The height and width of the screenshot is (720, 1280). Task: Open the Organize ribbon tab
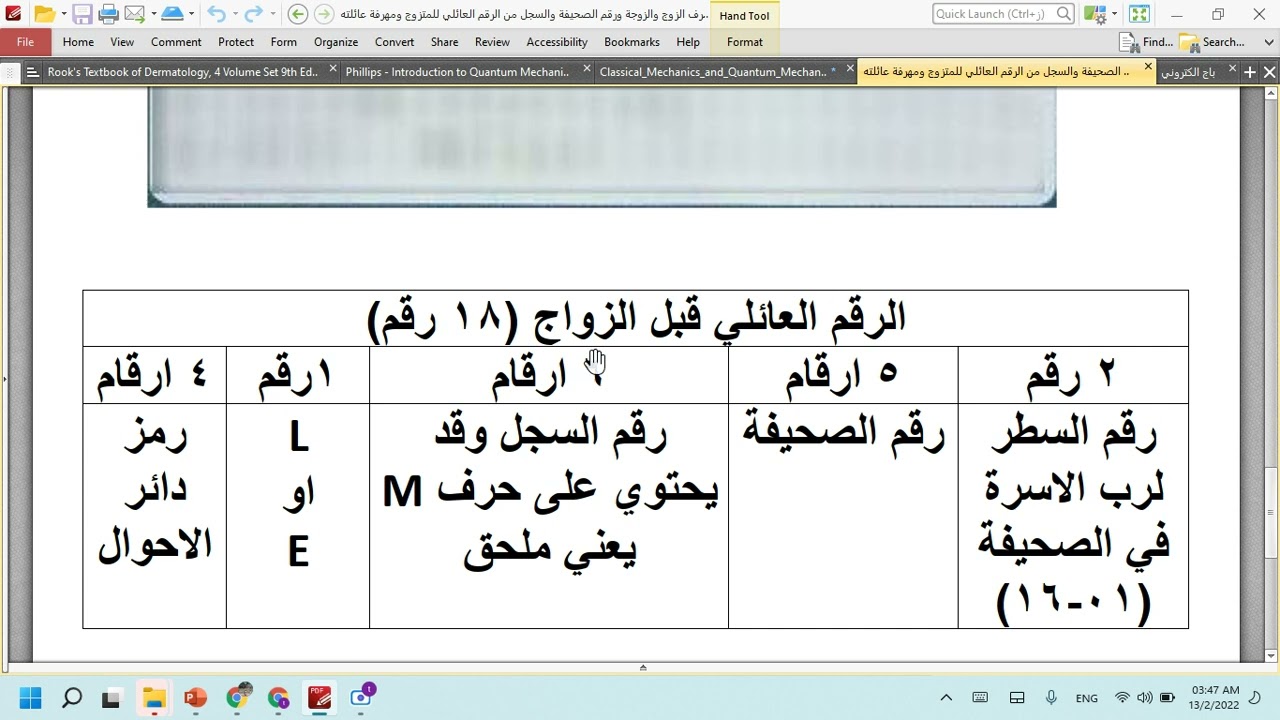coord(336,42)
